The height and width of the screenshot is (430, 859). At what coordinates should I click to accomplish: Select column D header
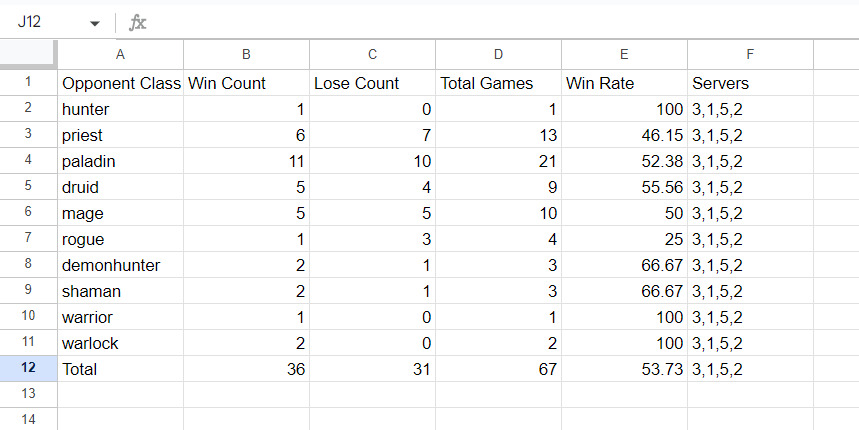[x=498, y=54]
